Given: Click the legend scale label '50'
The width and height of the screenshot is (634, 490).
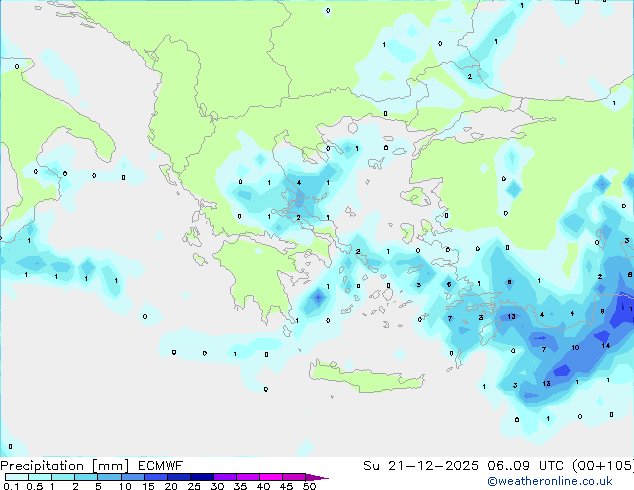Looking at the screenshot, I should coord(309,486).
